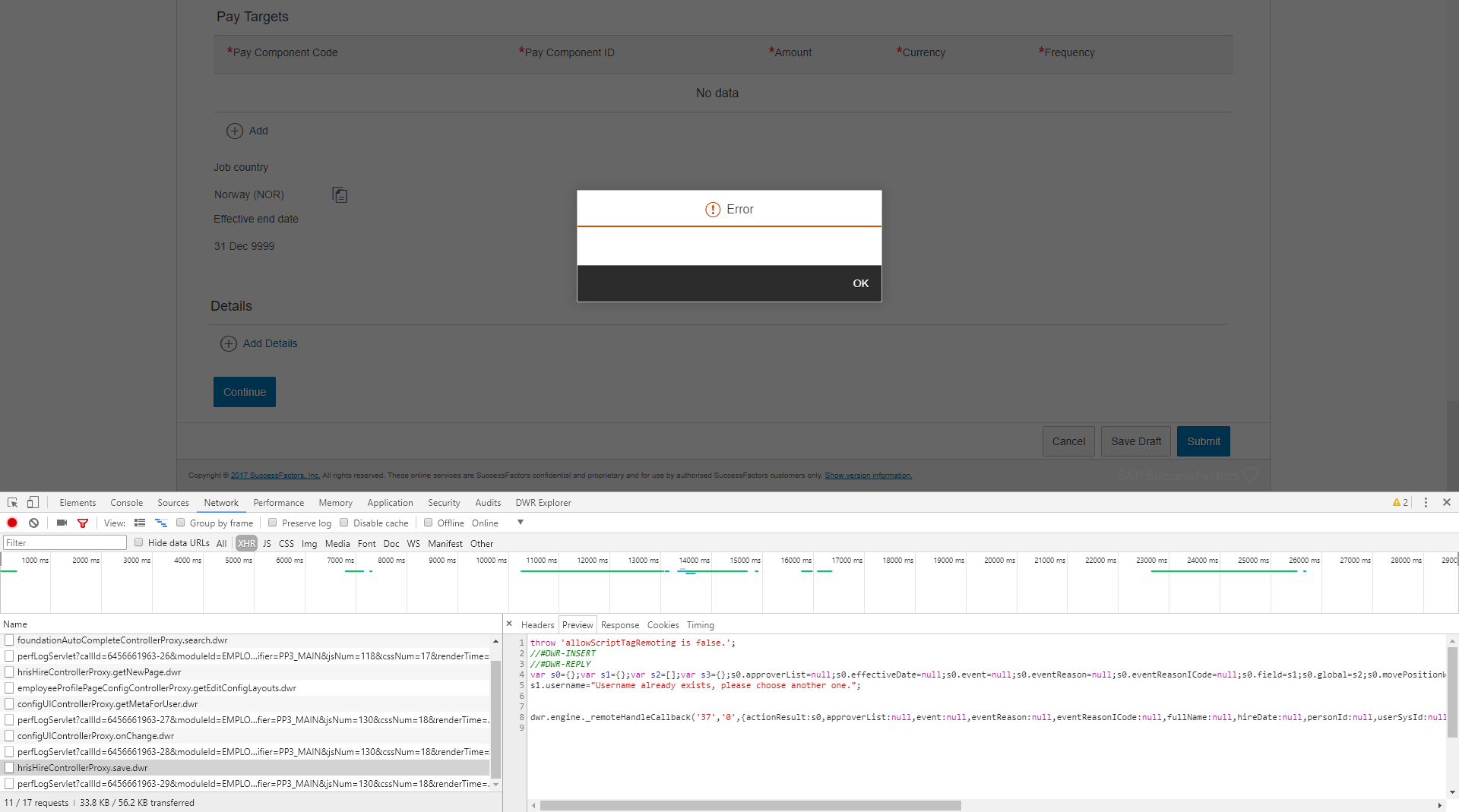Click the Frequency column header
1459x812 pixels.
(1066, 52)
